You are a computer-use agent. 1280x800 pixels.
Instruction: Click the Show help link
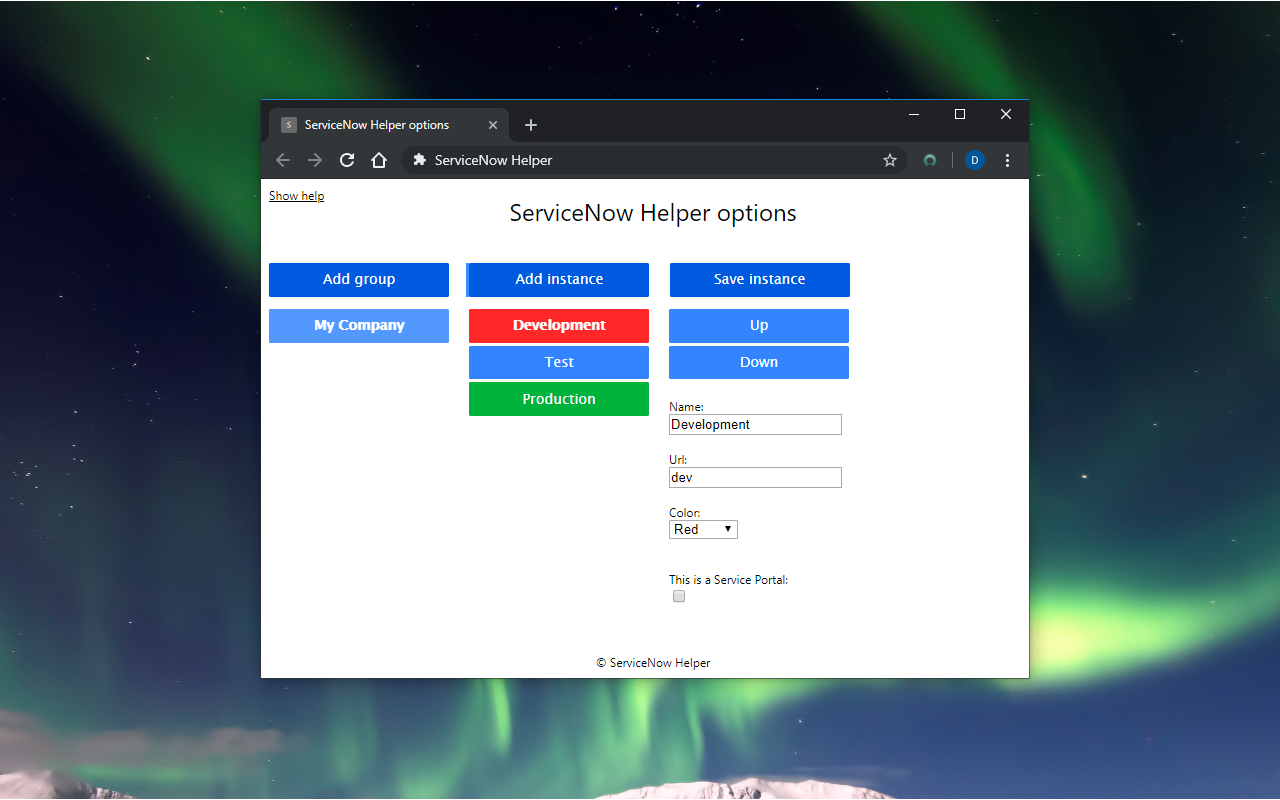click(296, 196)
